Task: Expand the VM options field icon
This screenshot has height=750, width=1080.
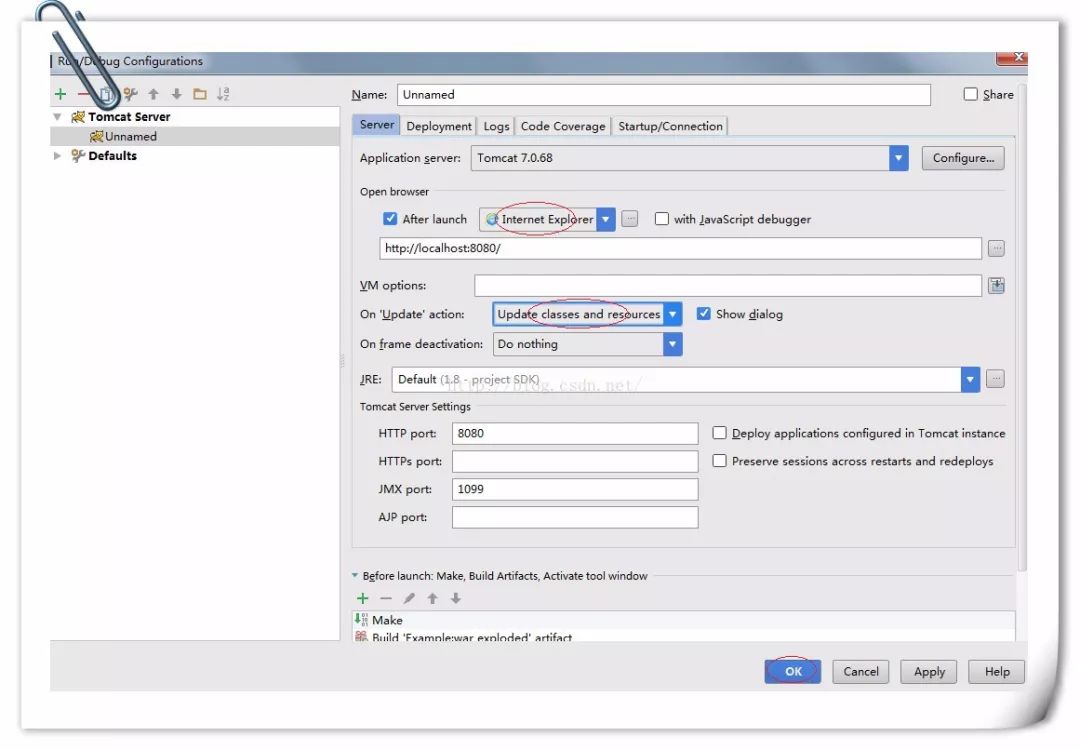Action: pyautogui.click(x=996, y=286)
